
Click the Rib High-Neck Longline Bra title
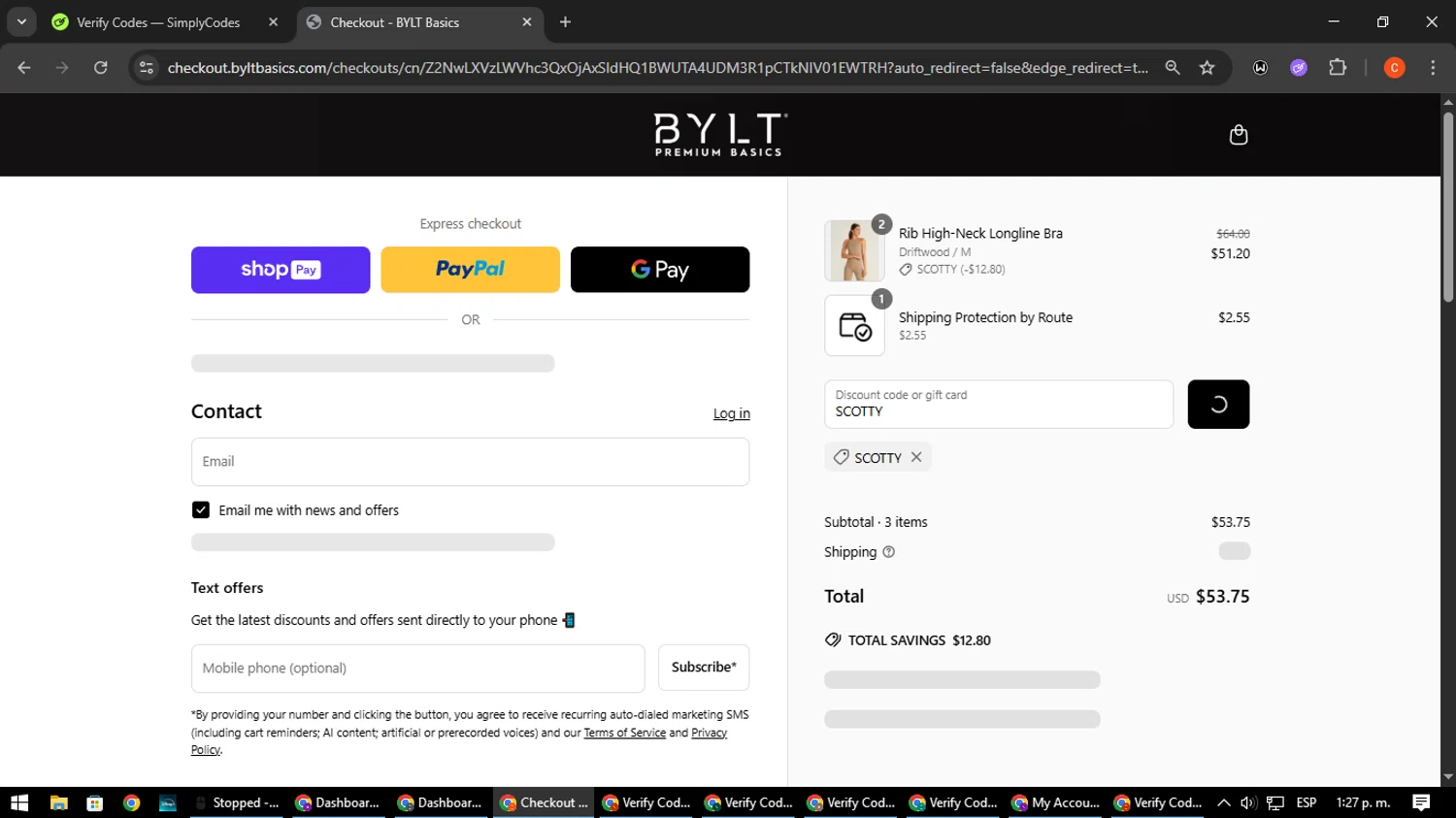[x=980, y=234]
